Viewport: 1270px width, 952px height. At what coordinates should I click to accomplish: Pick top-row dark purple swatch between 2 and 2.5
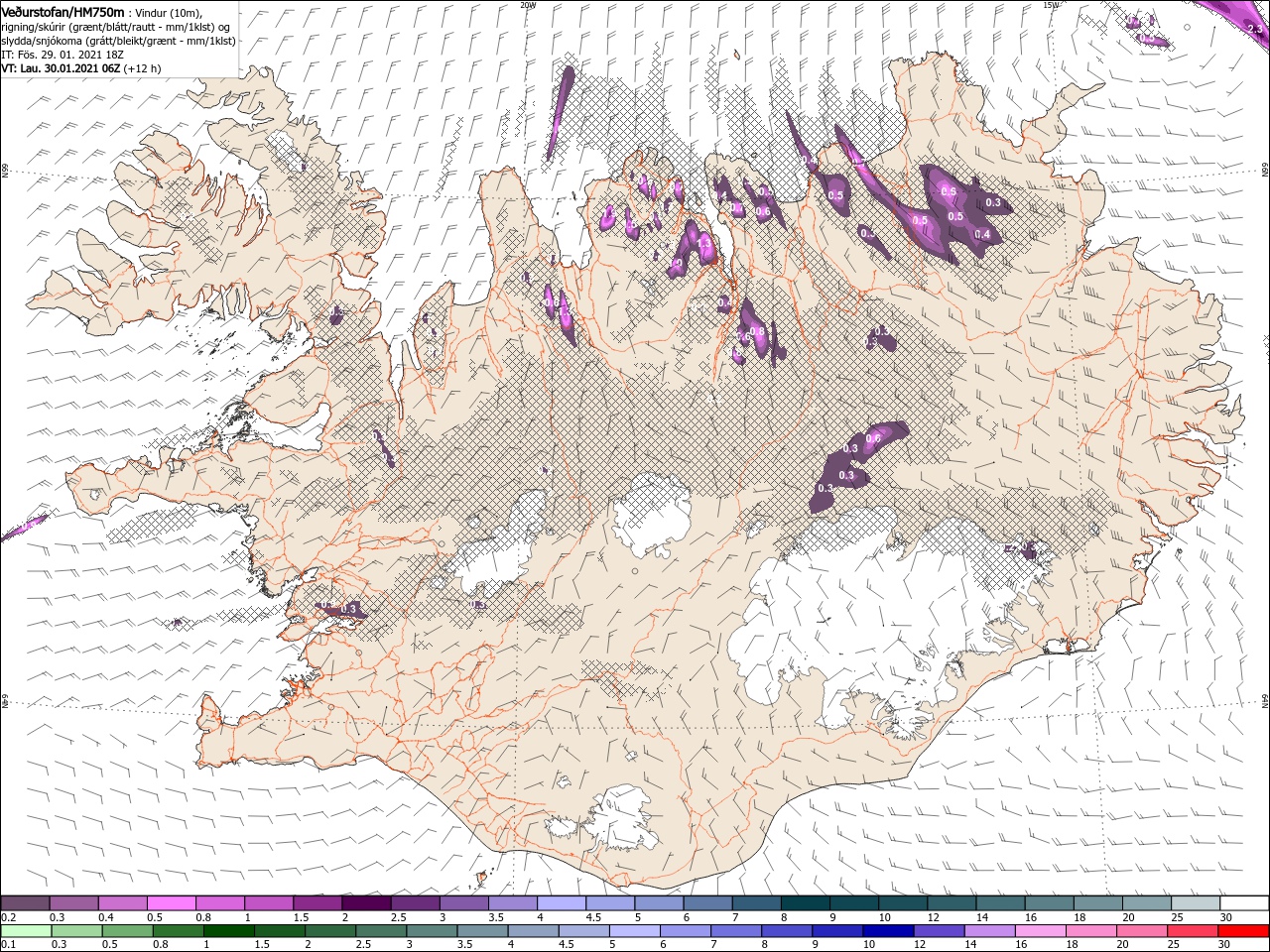pyautogui.click(x=366, y=903)
